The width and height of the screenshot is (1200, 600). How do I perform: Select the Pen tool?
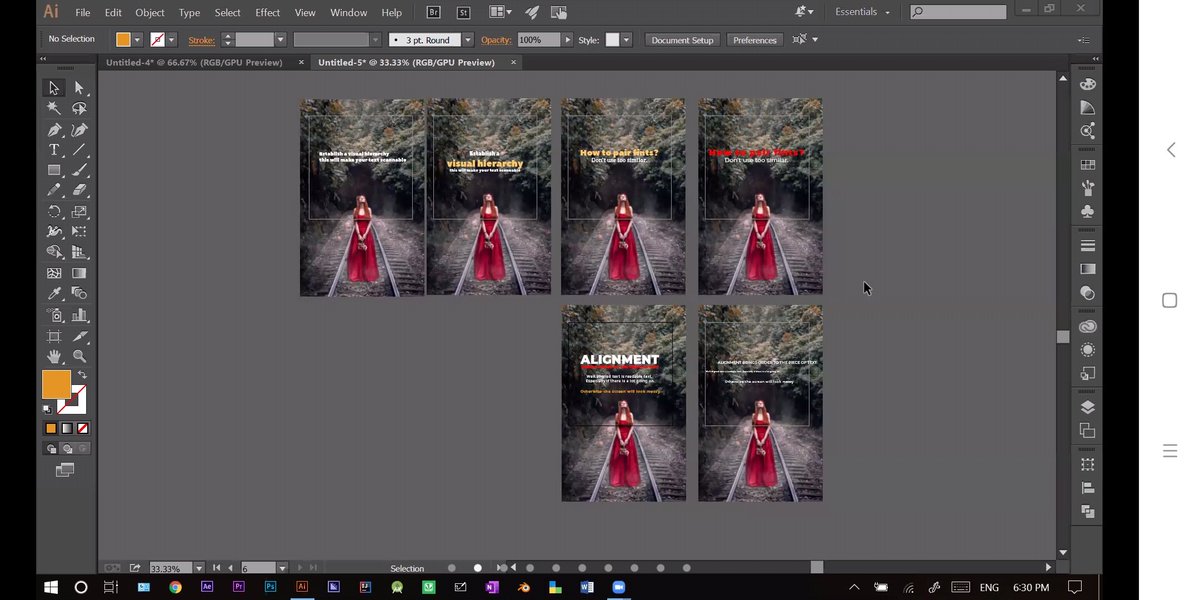click(x=55, y=130)
